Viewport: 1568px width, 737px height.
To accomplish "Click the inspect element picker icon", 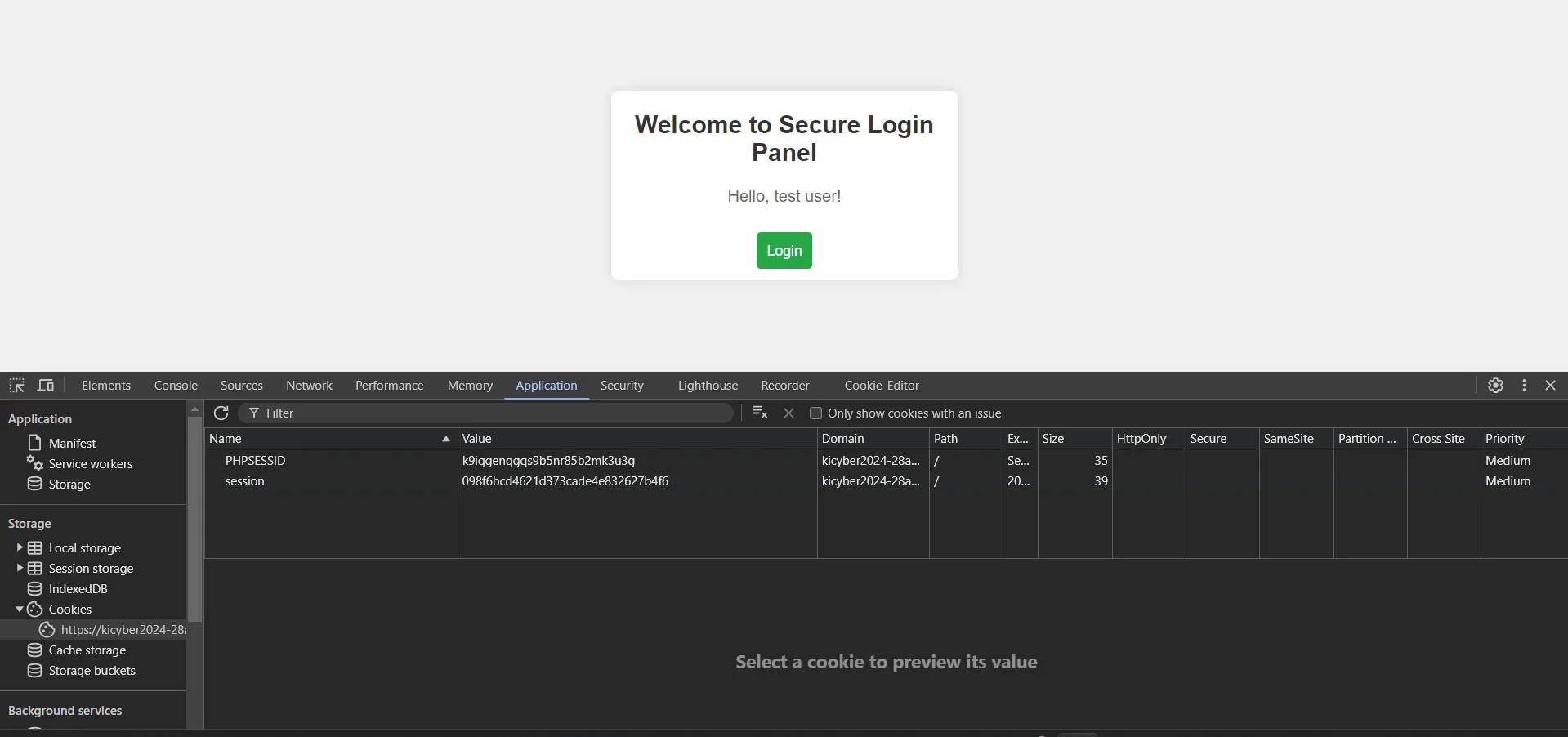I will tap(16, 386).
